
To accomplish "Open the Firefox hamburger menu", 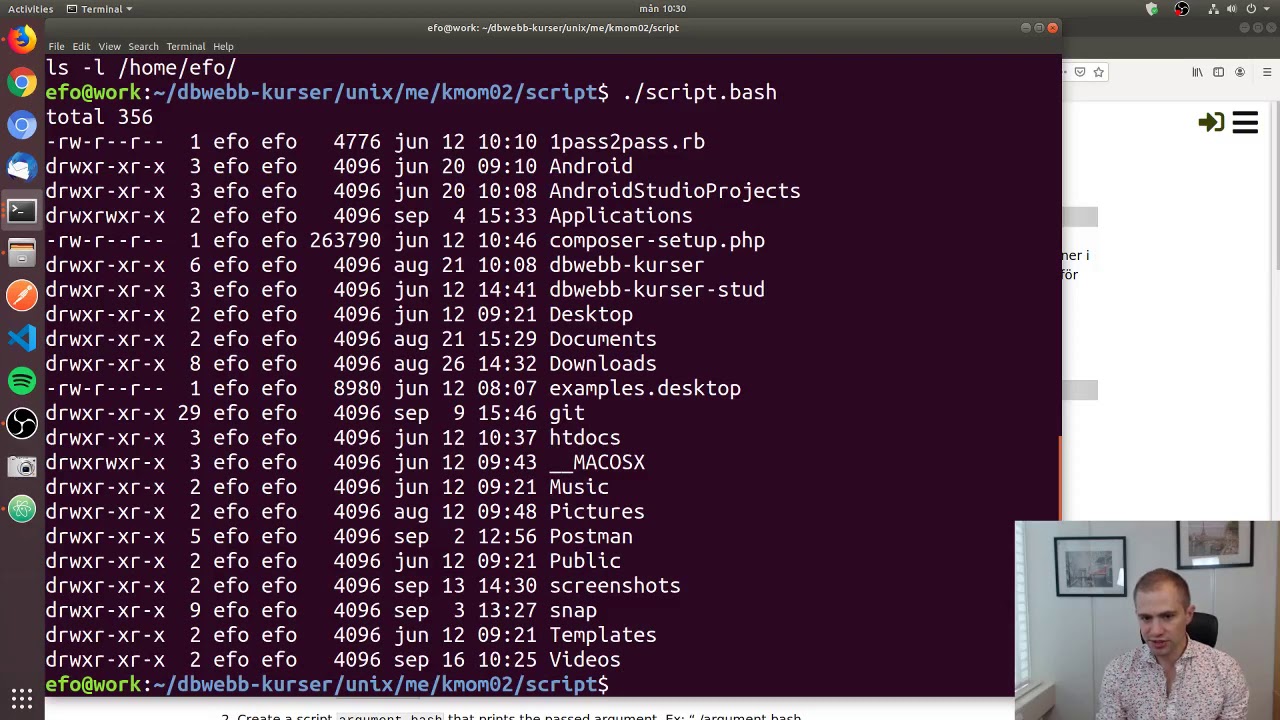I will 1267,72.
